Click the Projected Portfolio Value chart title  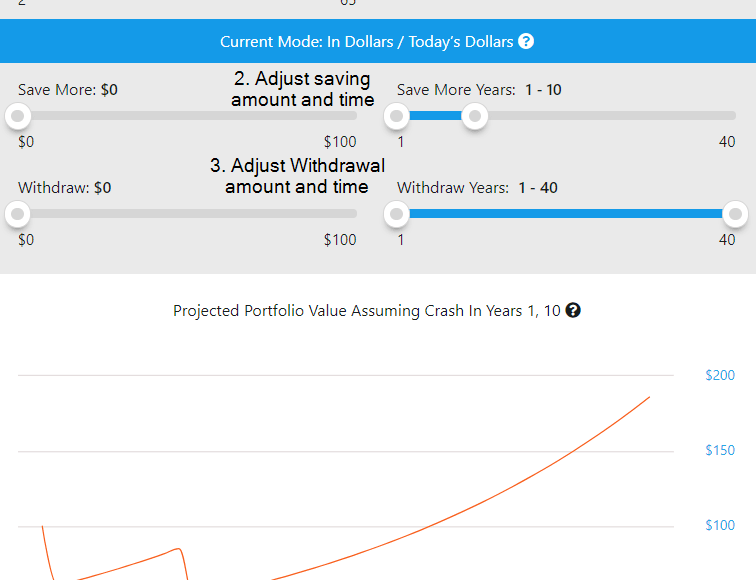tap(366, 311)
